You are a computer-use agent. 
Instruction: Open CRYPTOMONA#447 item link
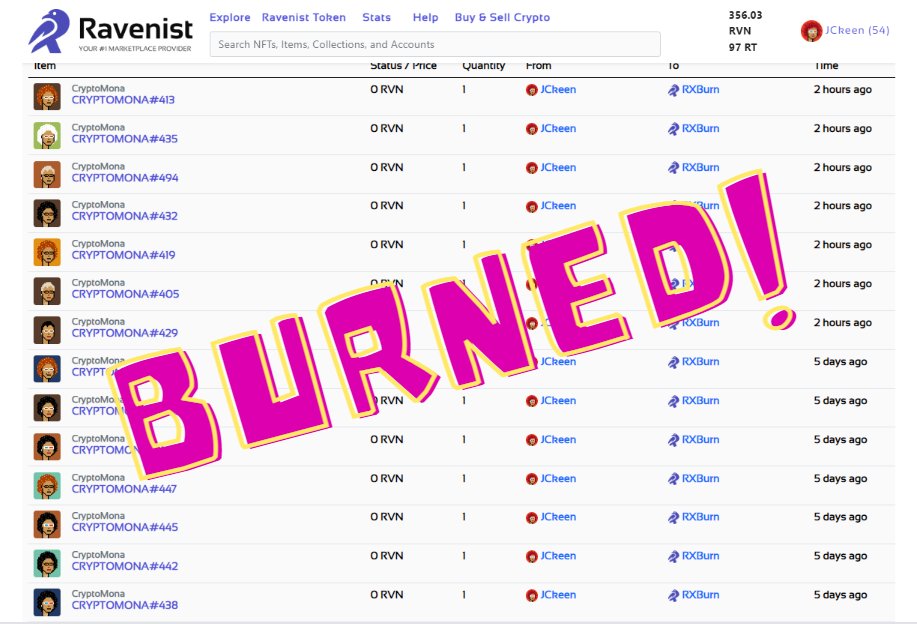[124, 489]
